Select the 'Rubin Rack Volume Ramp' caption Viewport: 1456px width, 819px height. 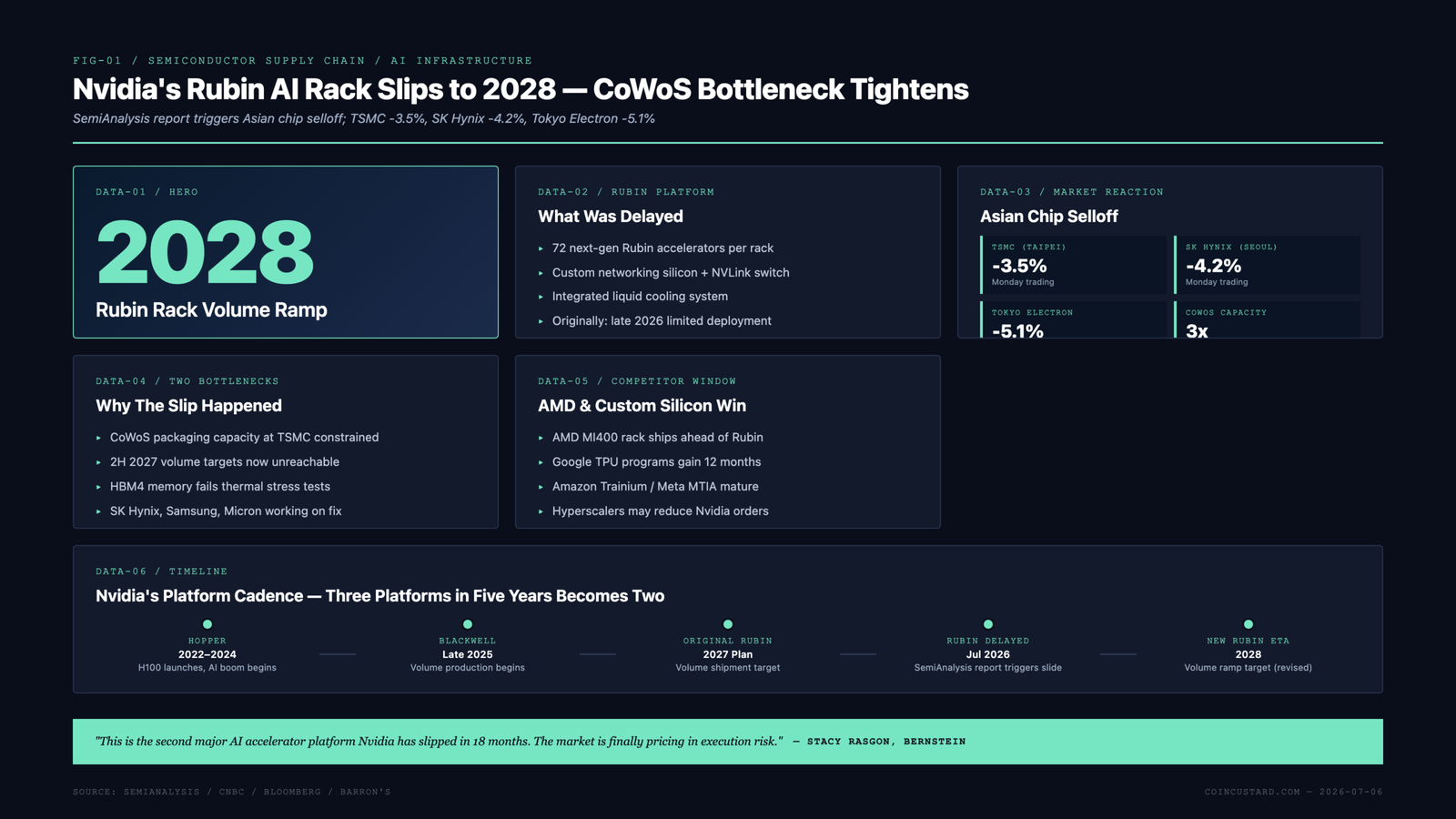click(x=211, y=310)
